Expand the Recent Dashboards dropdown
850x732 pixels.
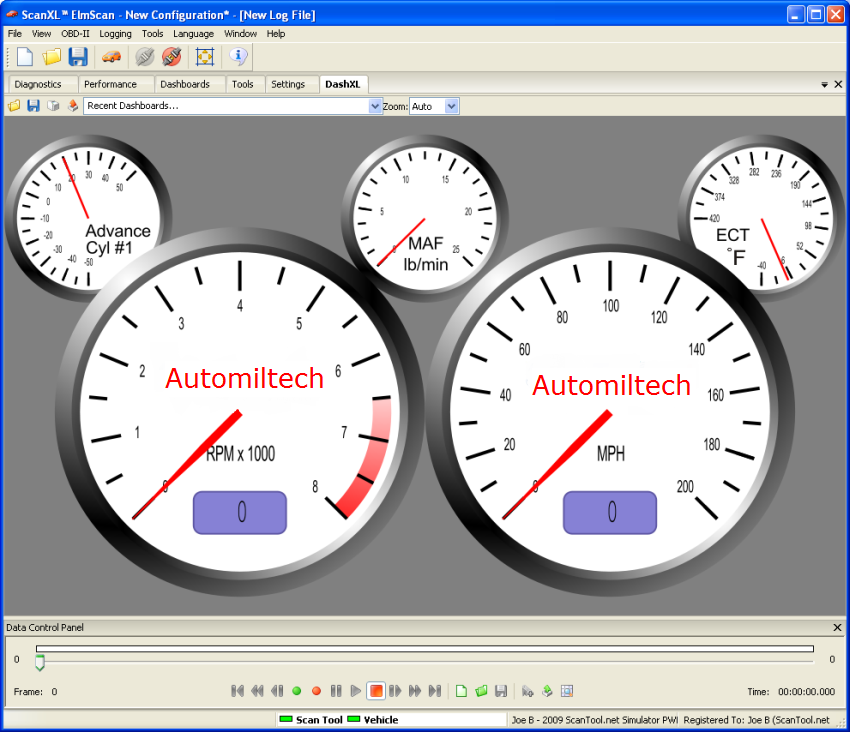point(375,106)
